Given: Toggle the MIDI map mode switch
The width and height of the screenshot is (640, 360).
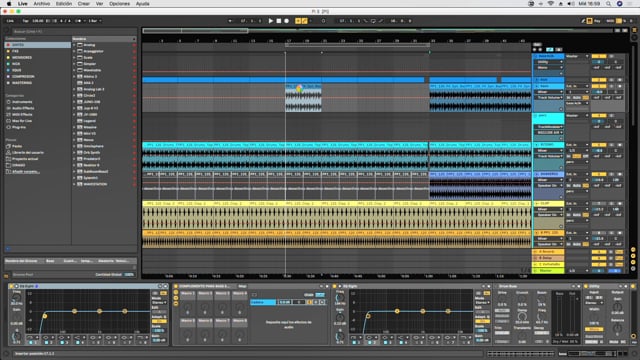Looking at the screenshot, I should (610, 21).
